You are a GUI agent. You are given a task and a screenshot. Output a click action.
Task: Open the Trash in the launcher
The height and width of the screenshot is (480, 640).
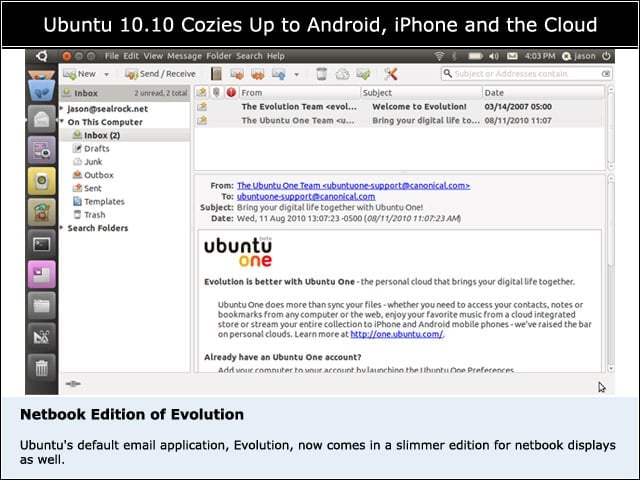[x=41, y=368]
